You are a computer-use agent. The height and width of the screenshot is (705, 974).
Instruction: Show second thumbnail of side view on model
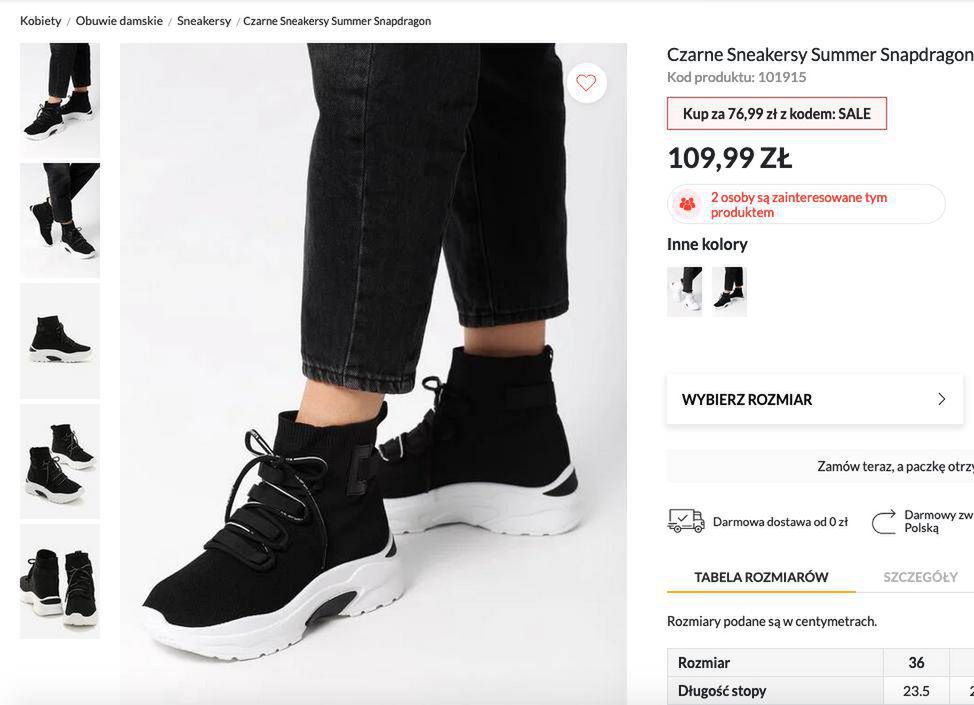[x=60, y=220]
